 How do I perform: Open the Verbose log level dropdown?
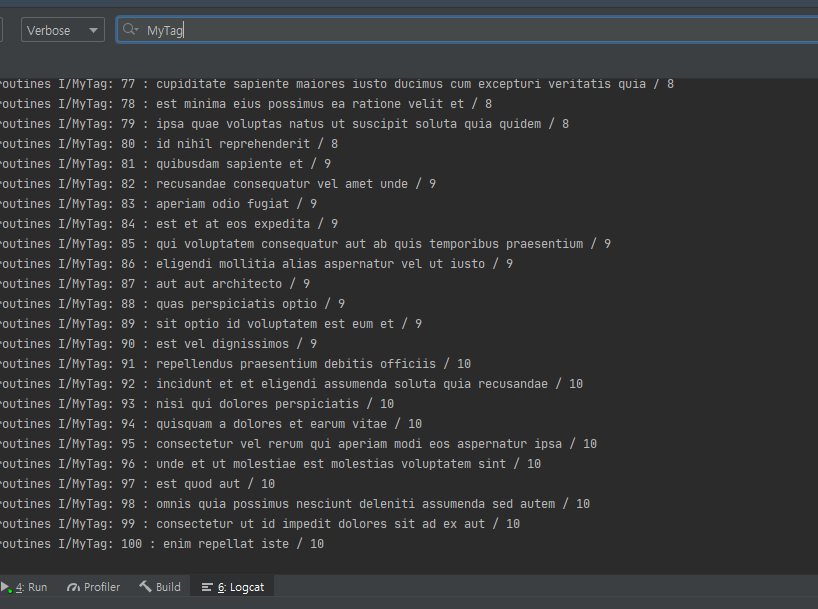(x=63, y=30)
